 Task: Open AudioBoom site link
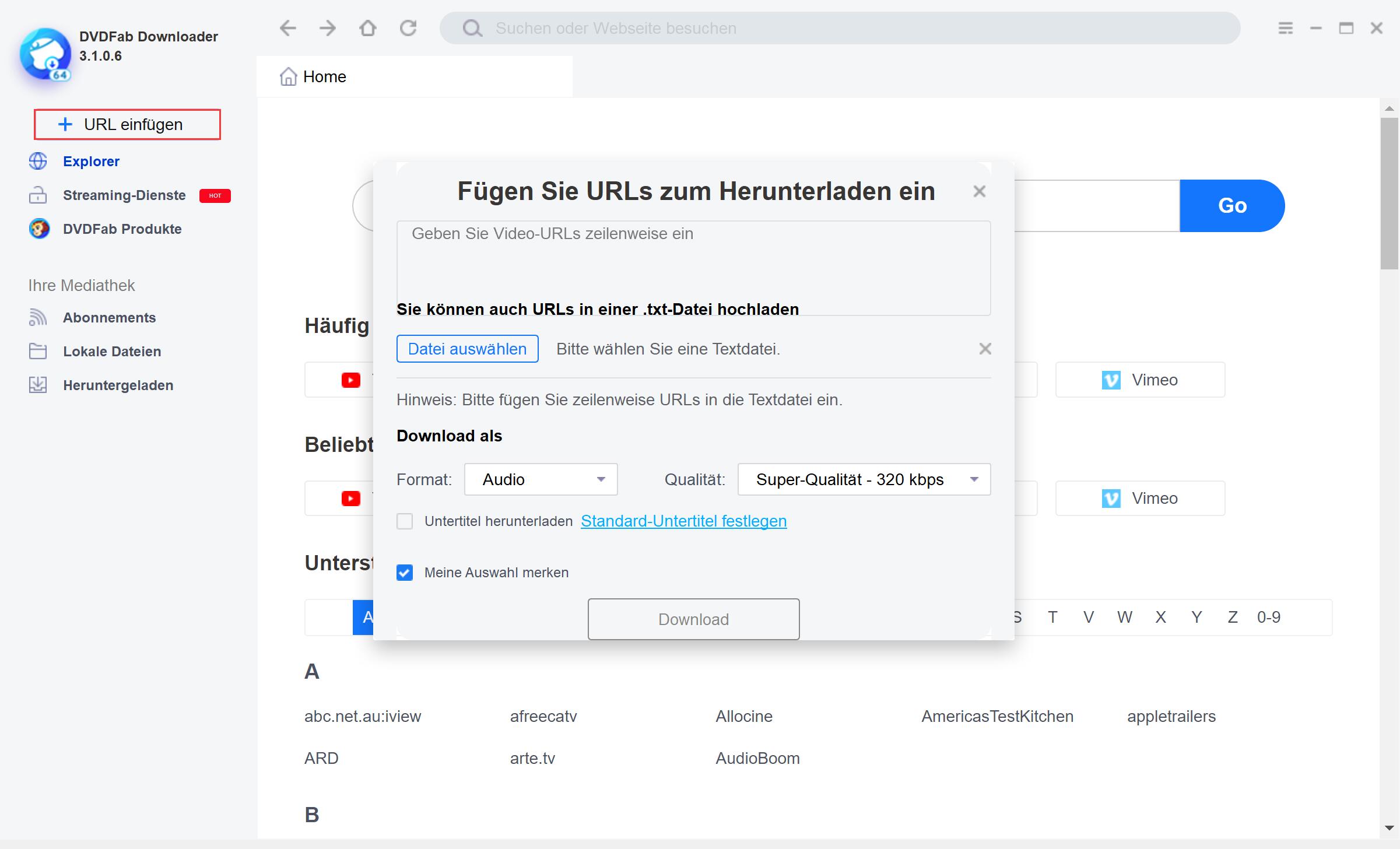pyautogui.click(x=758, y=759)
